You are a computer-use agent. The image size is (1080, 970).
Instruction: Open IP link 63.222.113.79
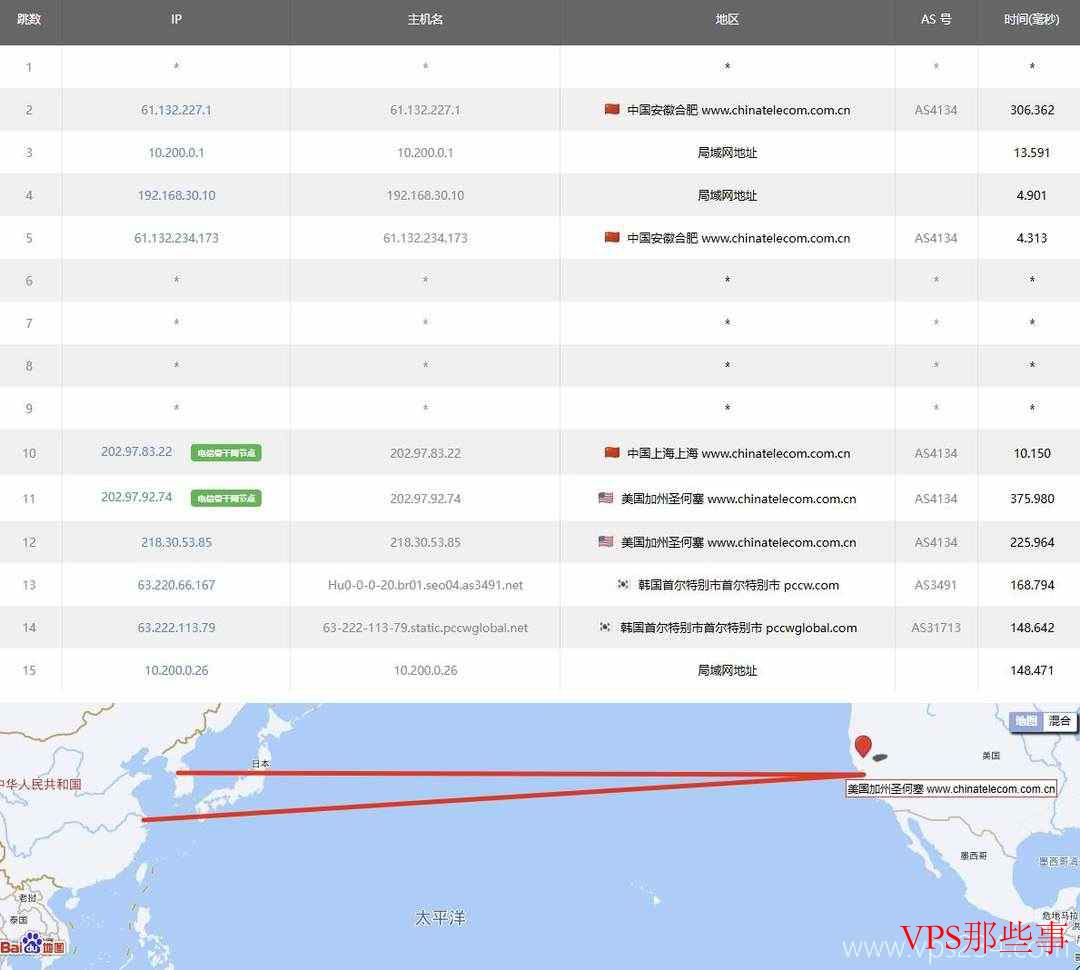(176, 628)
